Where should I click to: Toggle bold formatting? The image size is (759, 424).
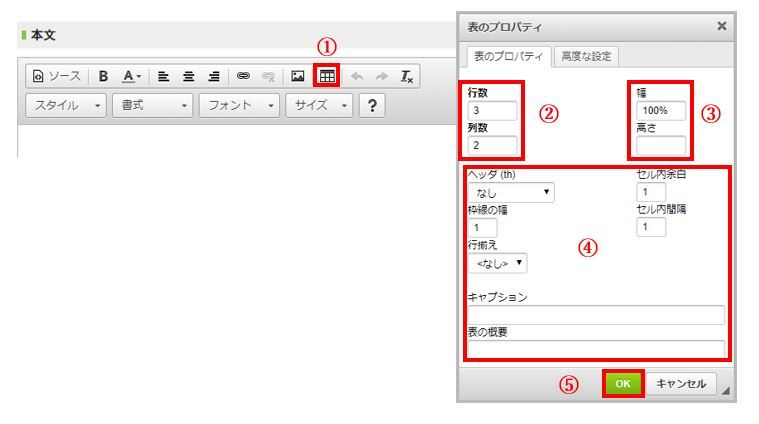click(103, 76)
